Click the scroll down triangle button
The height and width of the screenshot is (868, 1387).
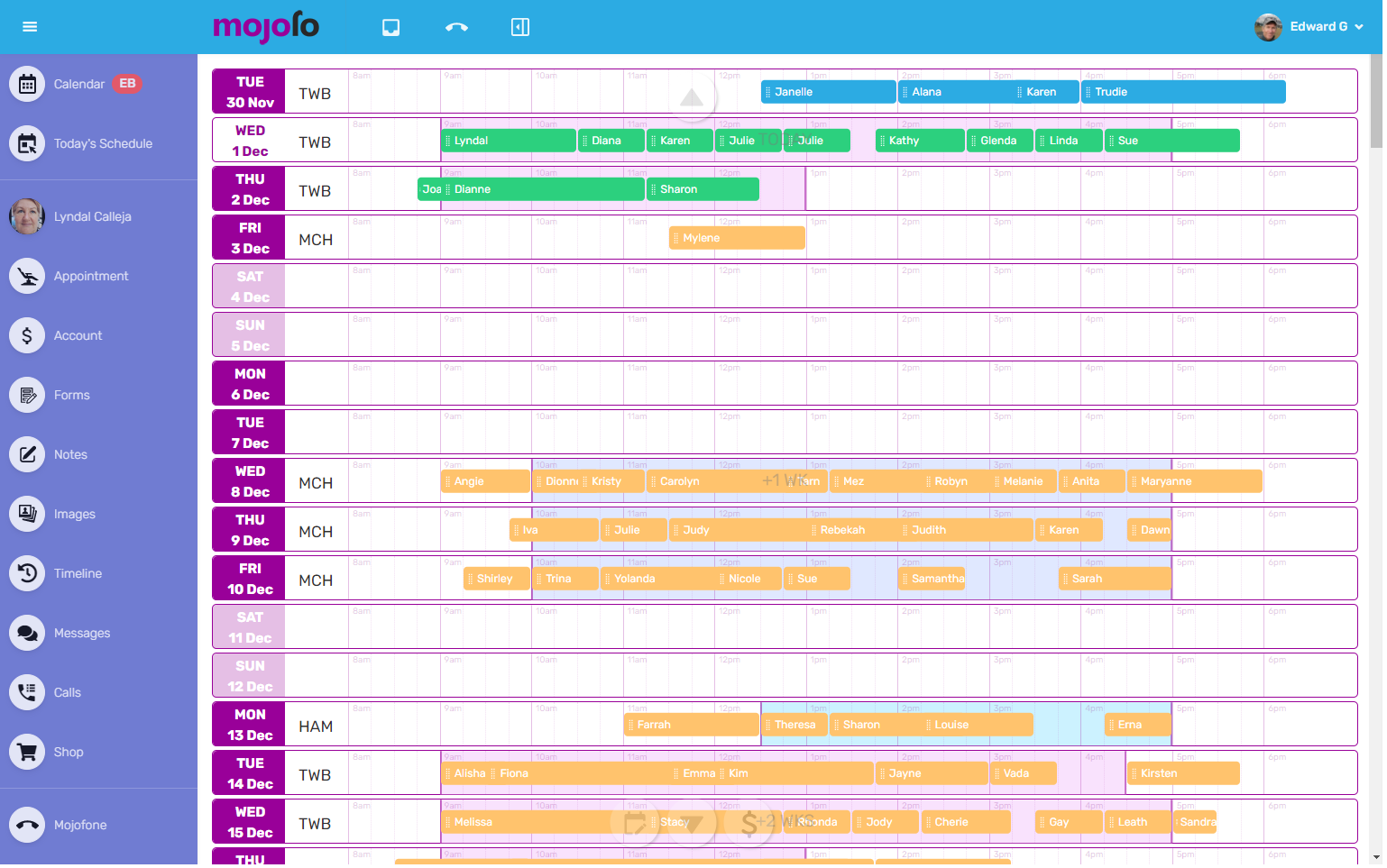point(692,822)
